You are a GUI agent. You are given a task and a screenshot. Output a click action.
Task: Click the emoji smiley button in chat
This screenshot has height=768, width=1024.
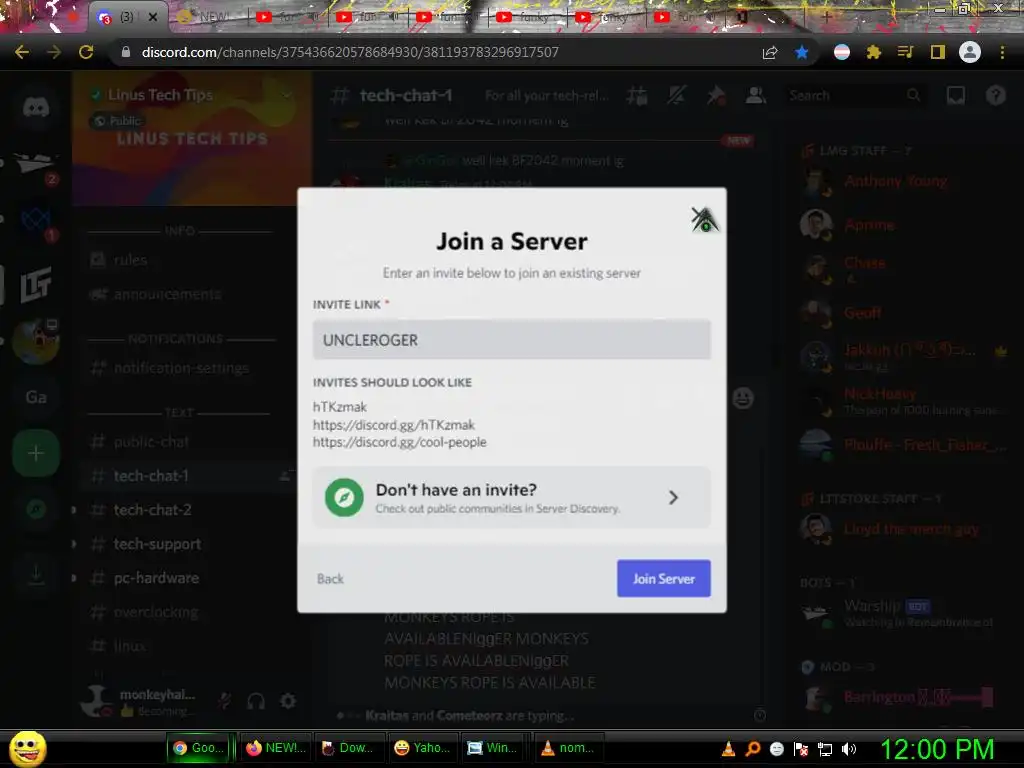[x=743, y=398]
